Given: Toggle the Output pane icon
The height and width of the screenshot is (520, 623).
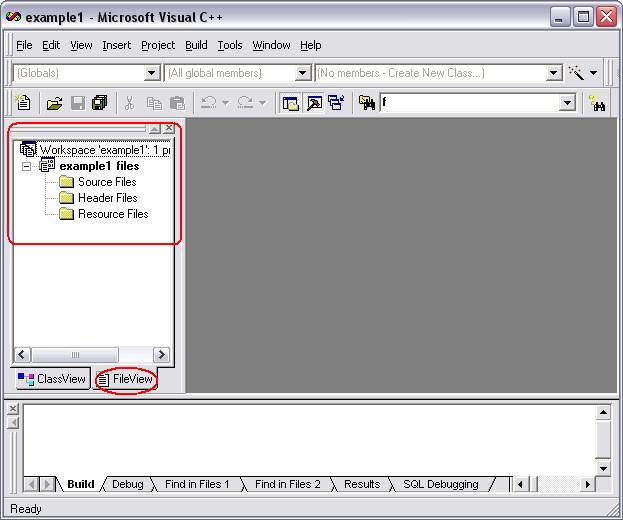Looking at the screenshot, I should coord(314,103).
